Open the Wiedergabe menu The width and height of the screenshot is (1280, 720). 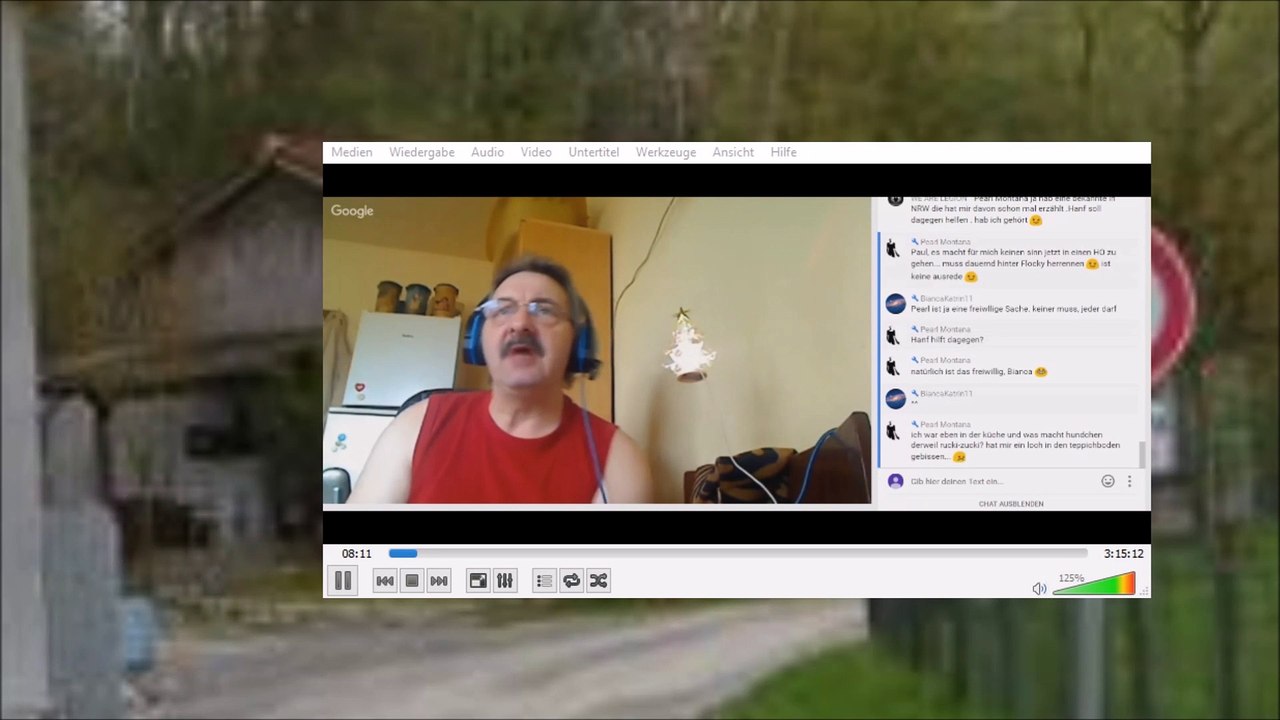click(422, 152)
